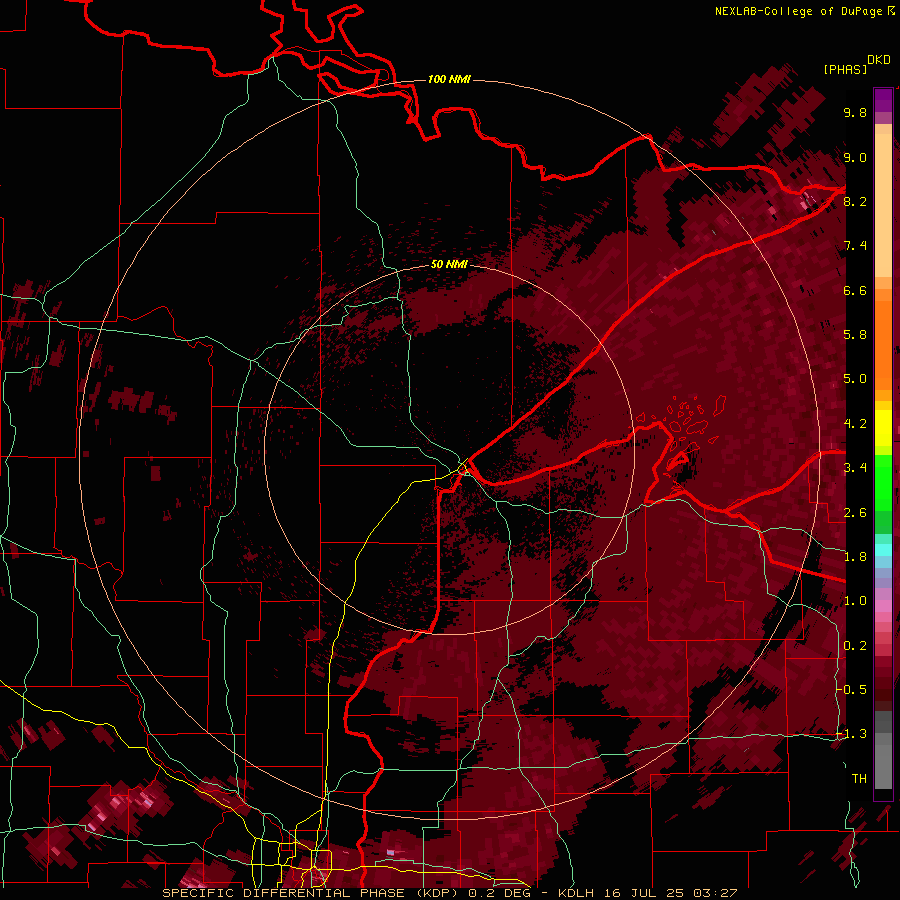Click the 0.2 scale value

coord(855,646)
